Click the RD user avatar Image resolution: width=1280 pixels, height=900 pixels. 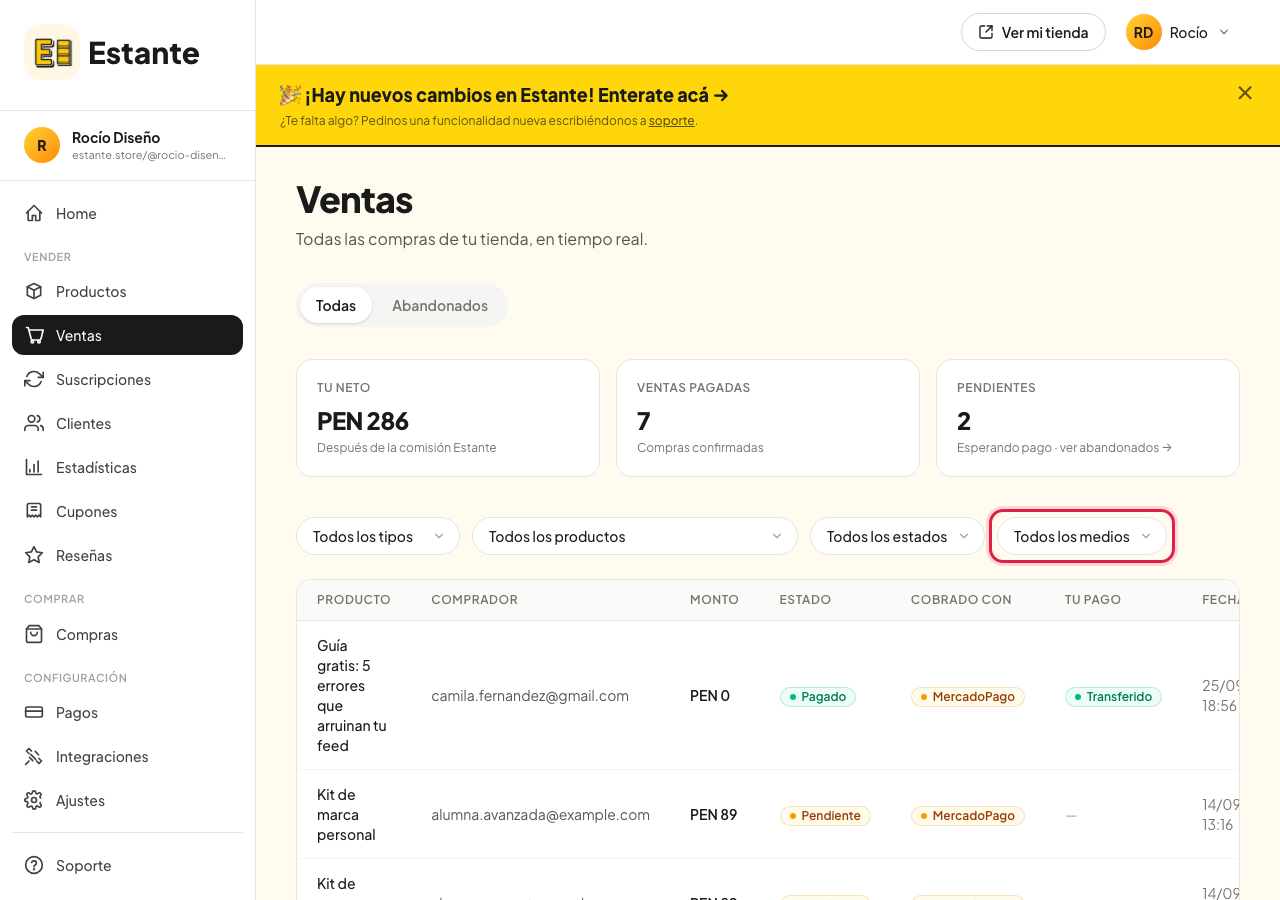coord(1144,32)
